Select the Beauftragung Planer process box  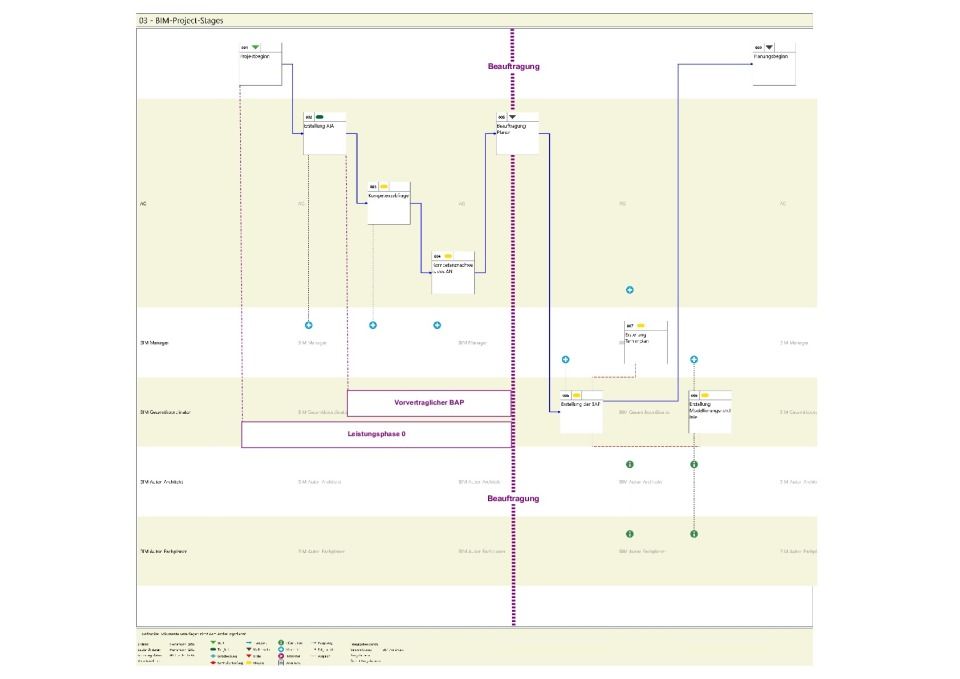point(517,133)
